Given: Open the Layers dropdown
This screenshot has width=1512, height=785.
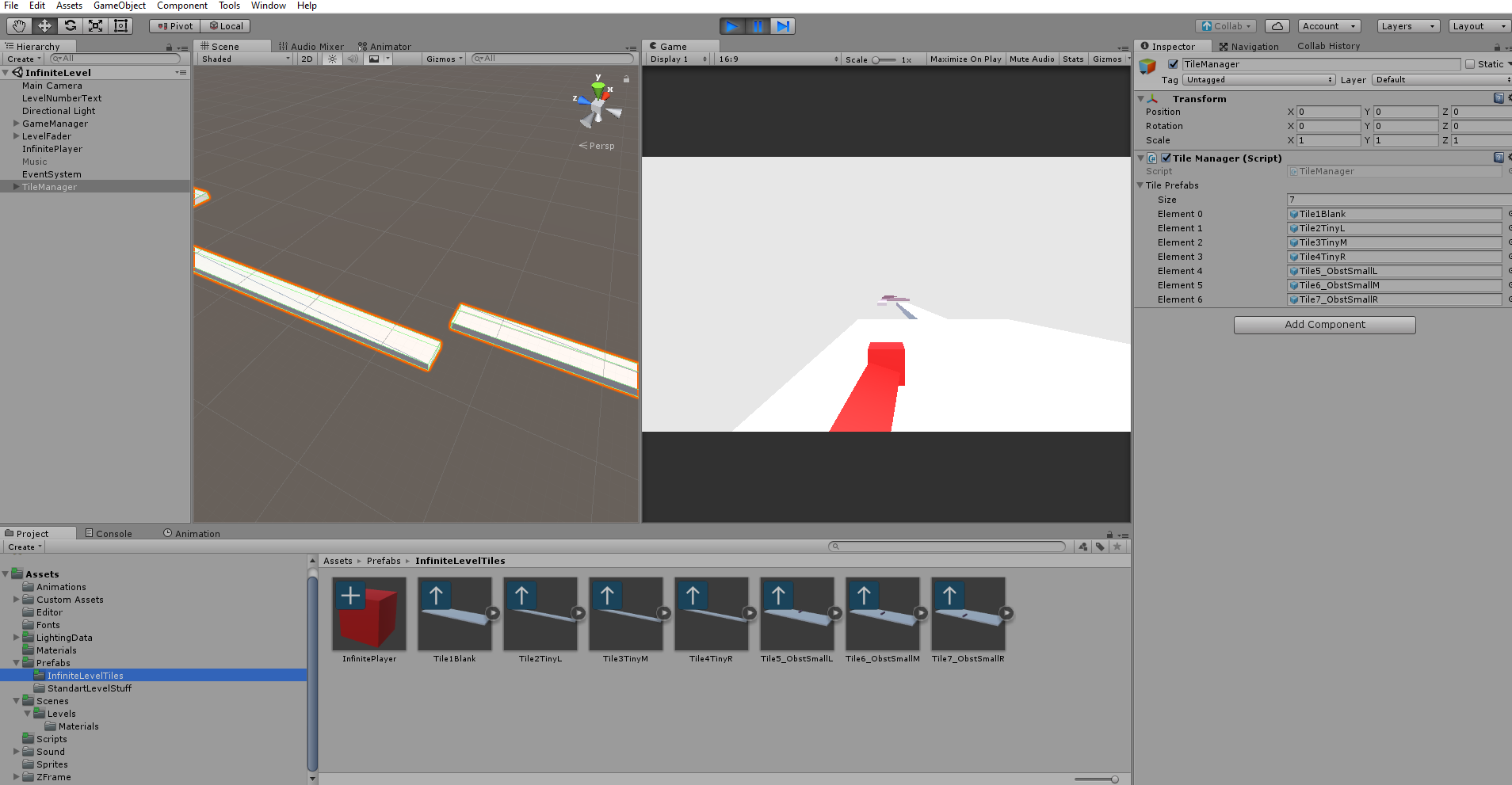Looking at the screenshot, I should pyautogui.click(x=1408, y=26).
